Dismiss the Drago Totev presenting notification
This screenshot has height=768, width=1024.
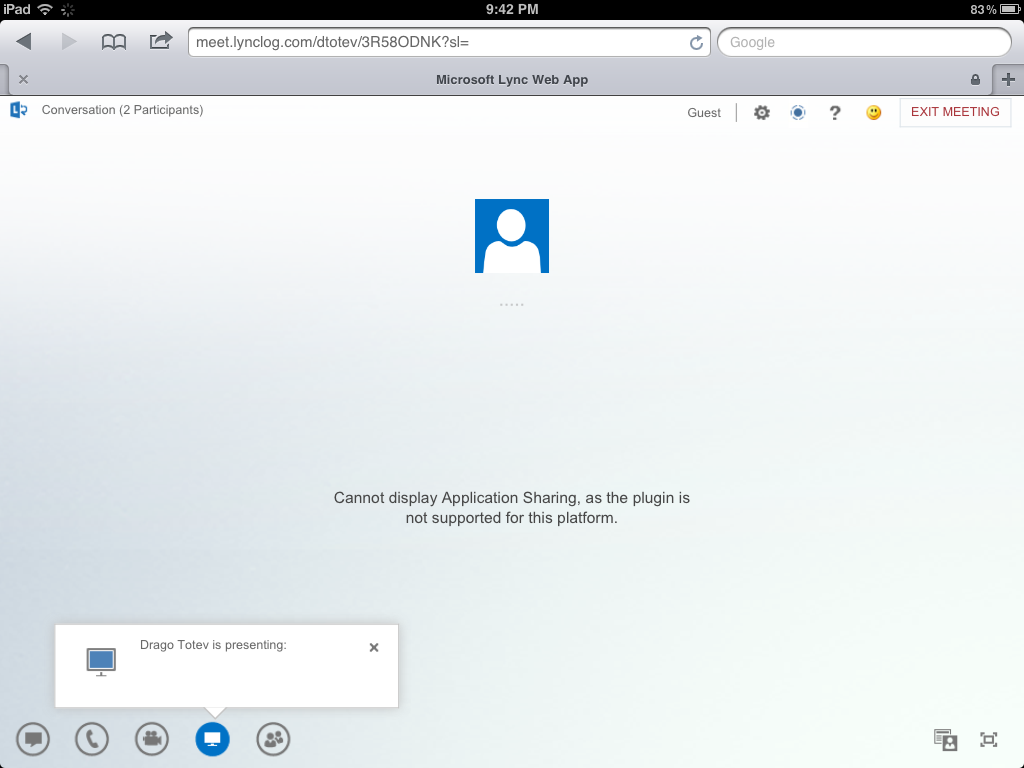coord(373,647)
